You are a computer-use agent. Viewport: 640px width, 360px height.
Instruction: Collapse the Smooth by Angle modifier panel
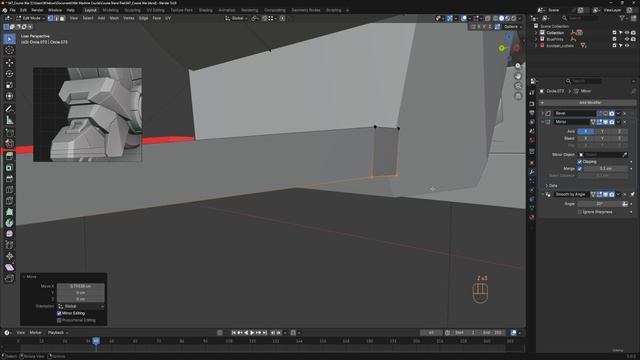click(x=542, y=195)
